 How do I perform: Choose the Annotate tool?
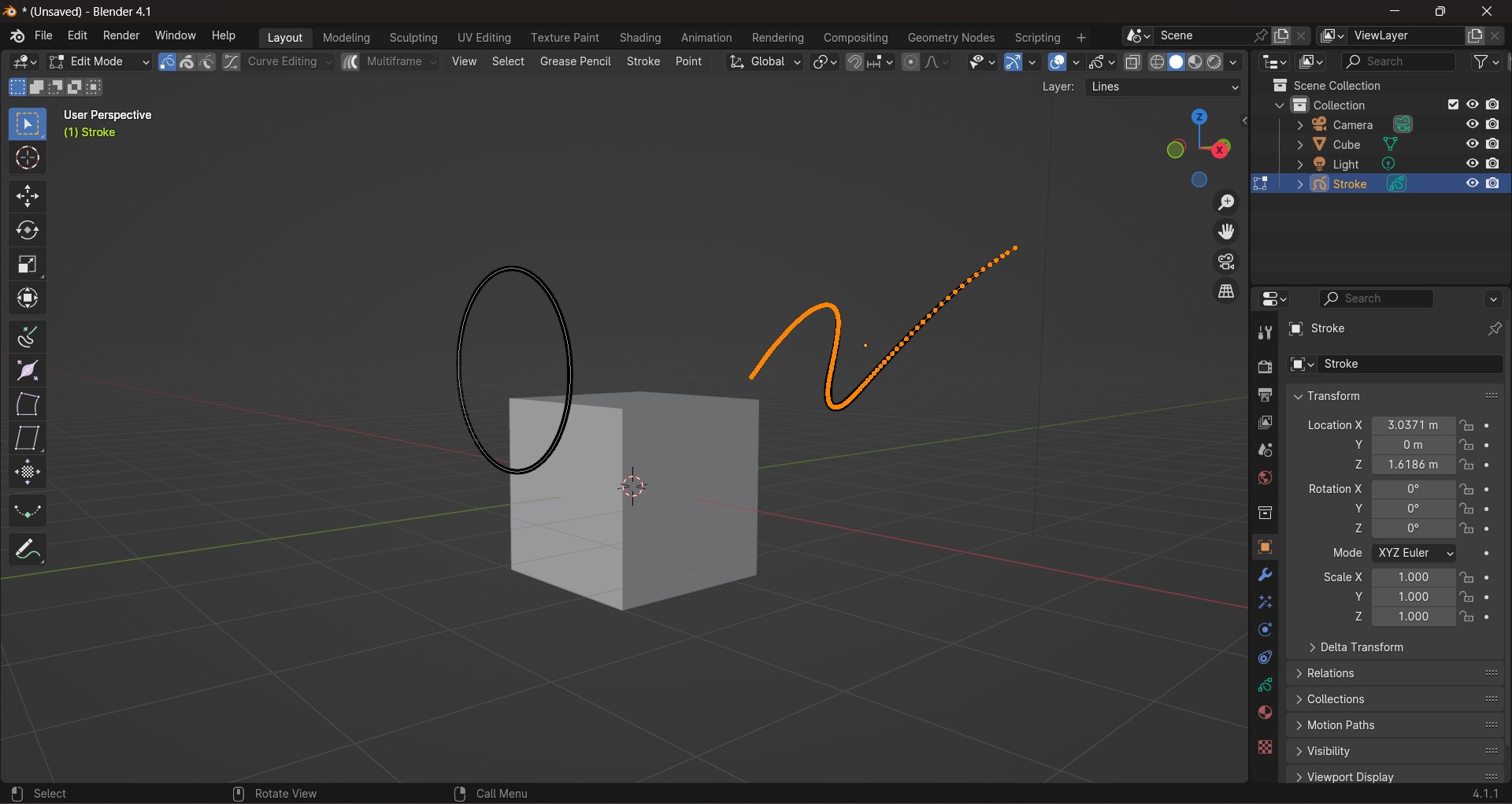tap(28, 550)
